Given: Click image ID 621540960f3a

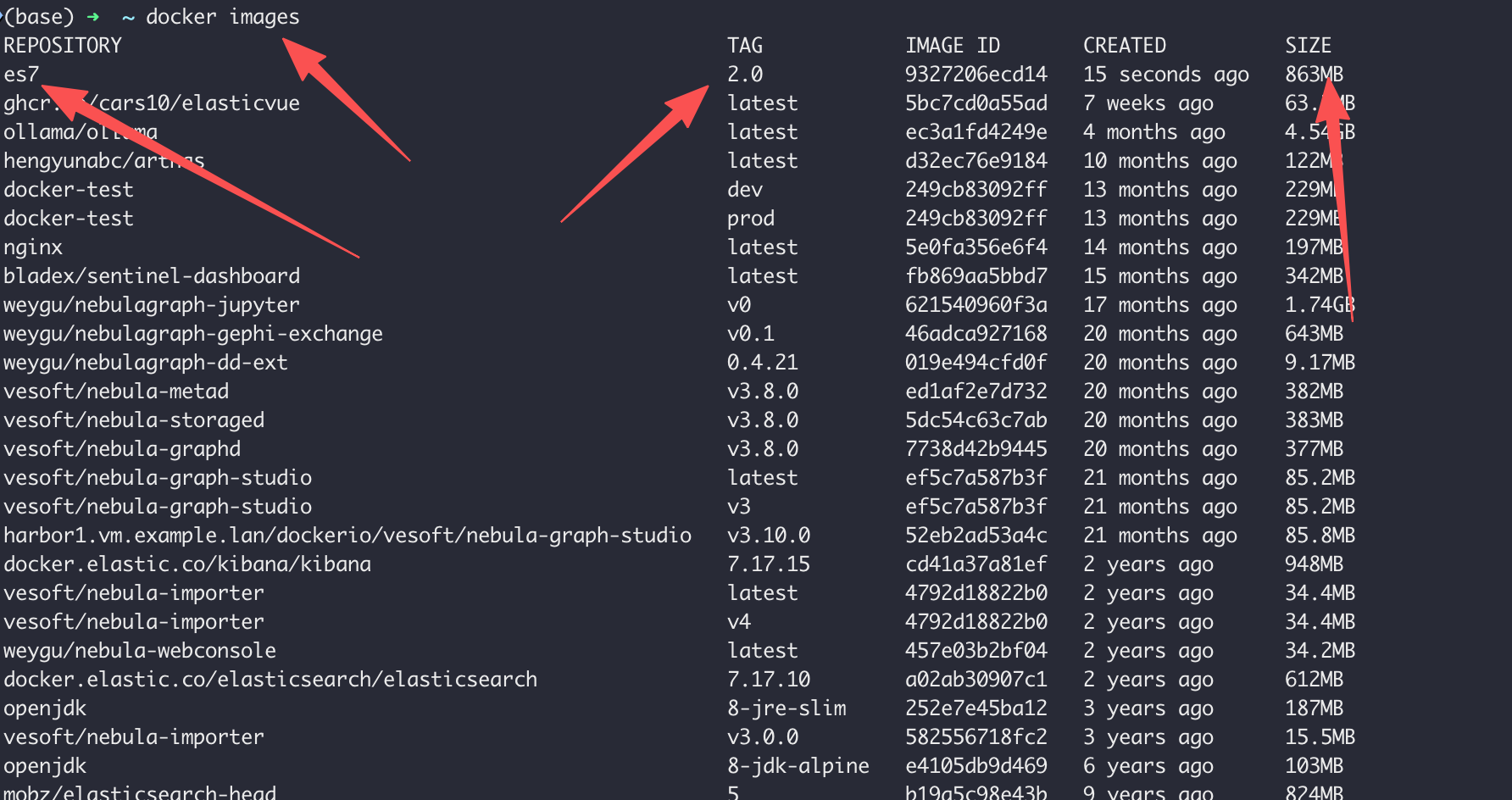Looking at the screenshot, I should coord(976,305).
